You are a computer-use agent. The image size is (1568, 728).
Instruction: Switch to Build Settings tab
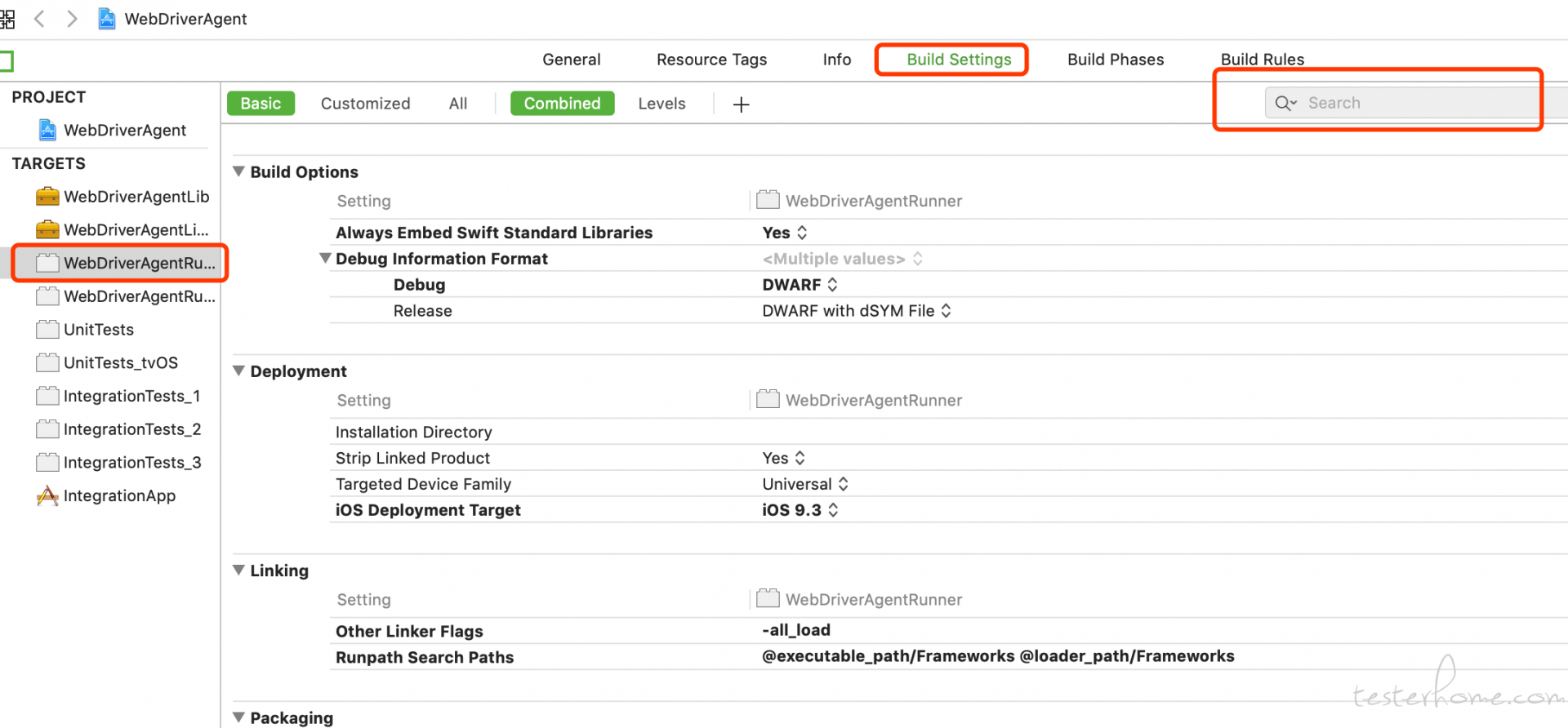pyautogui.click(x=959, y=60)
